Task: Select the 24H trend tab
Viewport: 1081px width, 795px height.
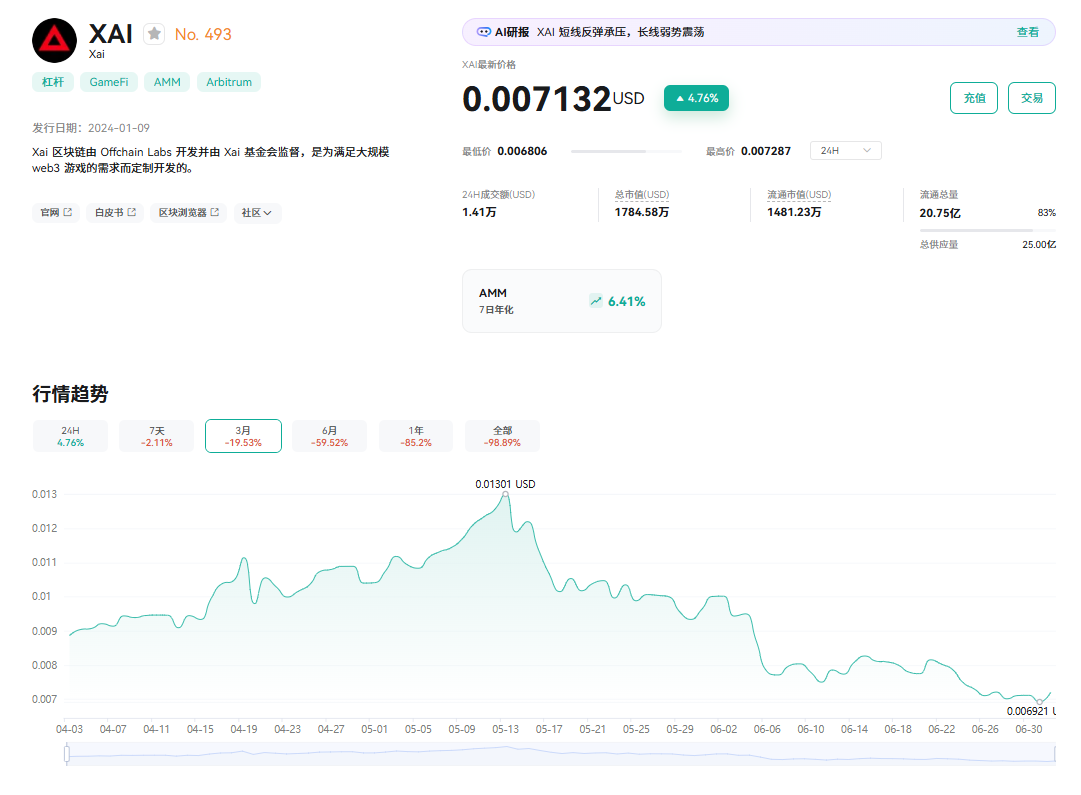Action: click(x=70, y=436)
